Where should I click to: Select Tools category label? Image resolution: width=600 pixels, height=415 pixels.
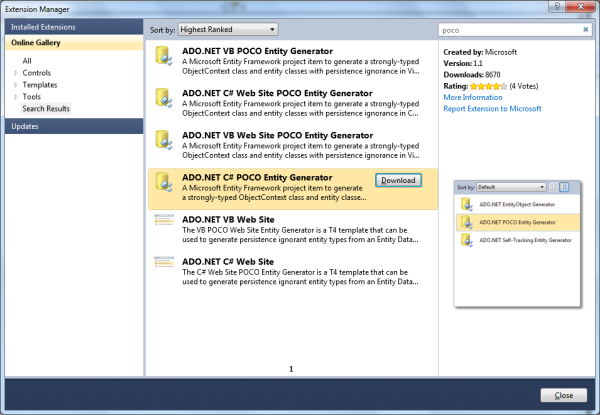pyautogui.click(x=31, y=96)
